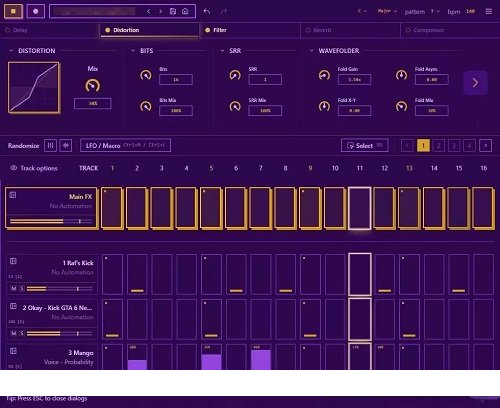Collapse the WAVEFOLDER section

pos(311,51)
